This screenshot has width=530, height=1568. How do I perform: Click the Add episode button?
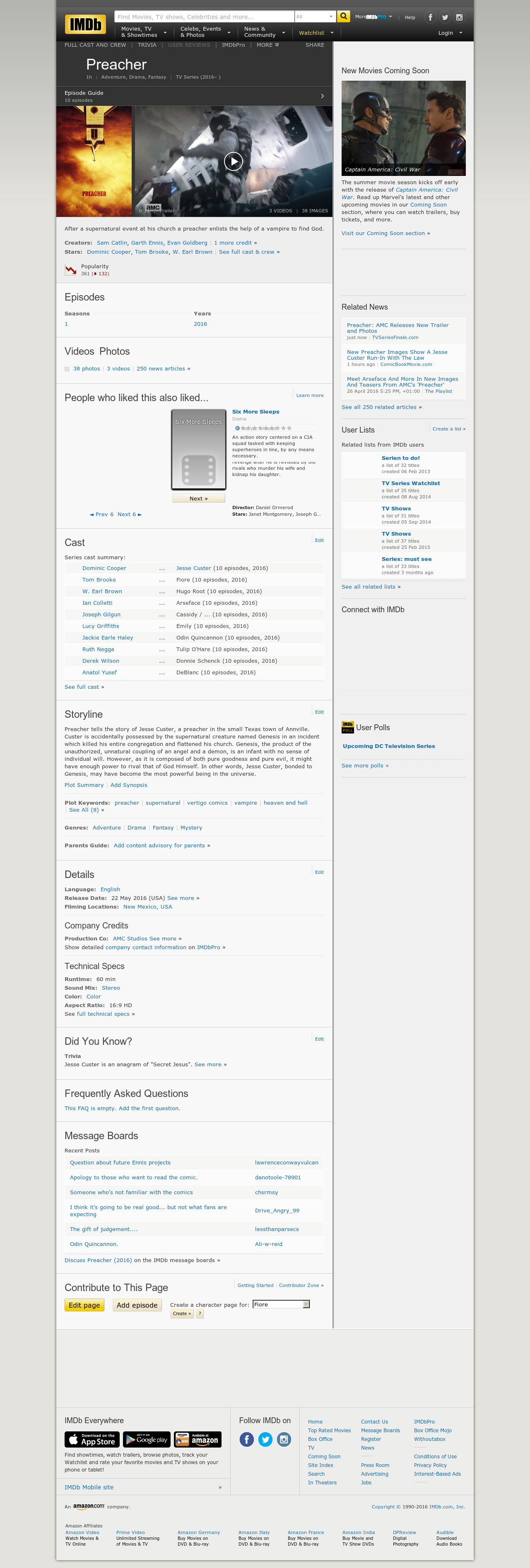[137, 1305]
